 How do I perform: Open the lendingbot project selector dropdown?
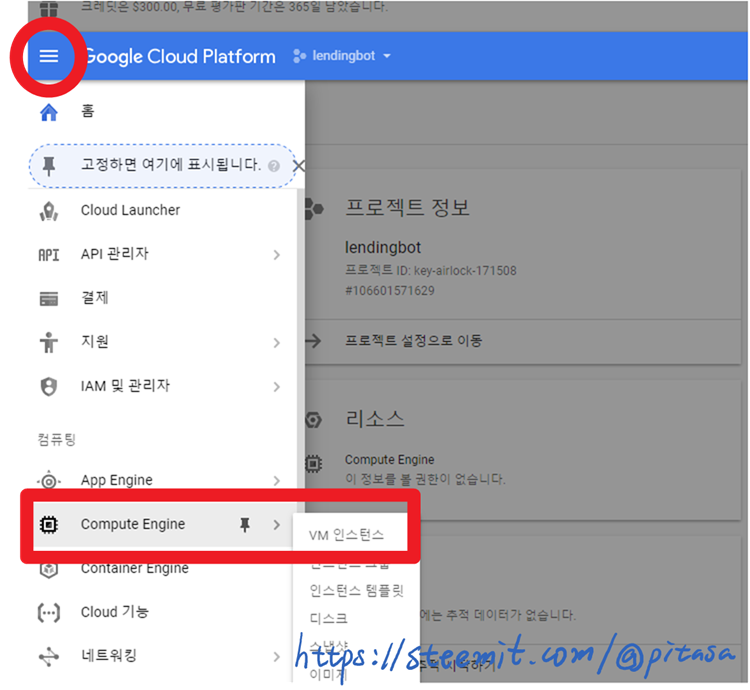pyautogui.click(x=342, y=56)
